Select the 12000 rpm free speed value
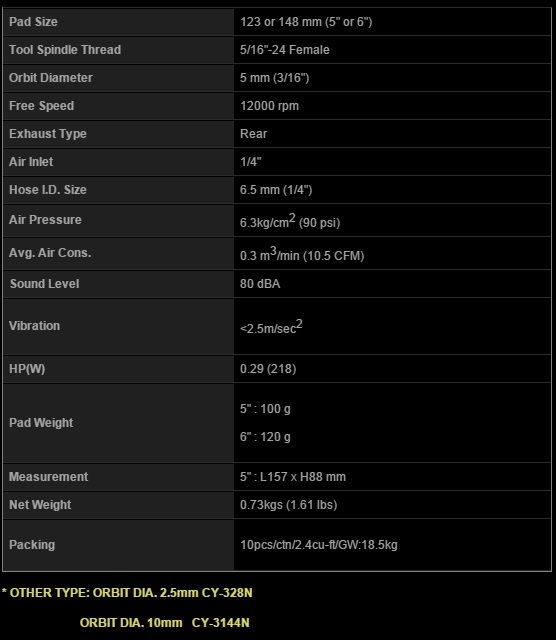This screenshot has width=556, height=640. pos(269,106)
